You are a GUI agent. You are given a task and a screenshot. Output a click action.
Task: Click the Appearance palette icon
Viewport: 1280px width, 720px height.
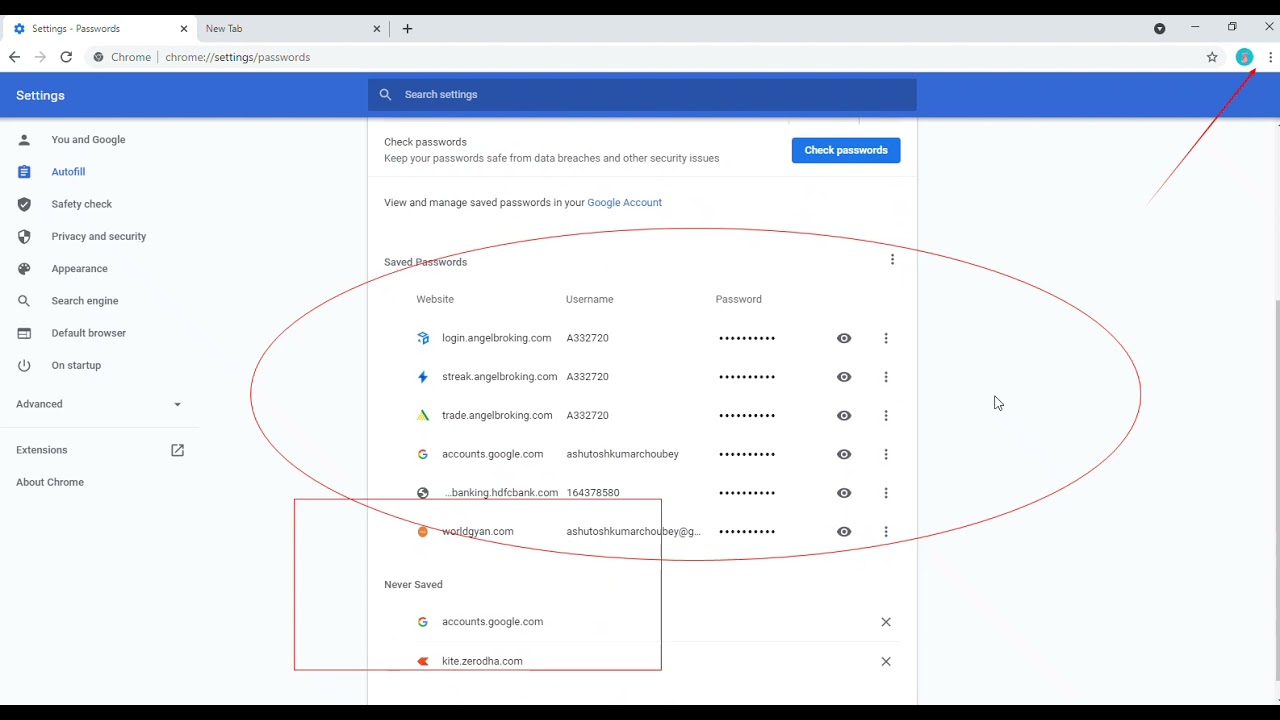(x=24, y=269)
